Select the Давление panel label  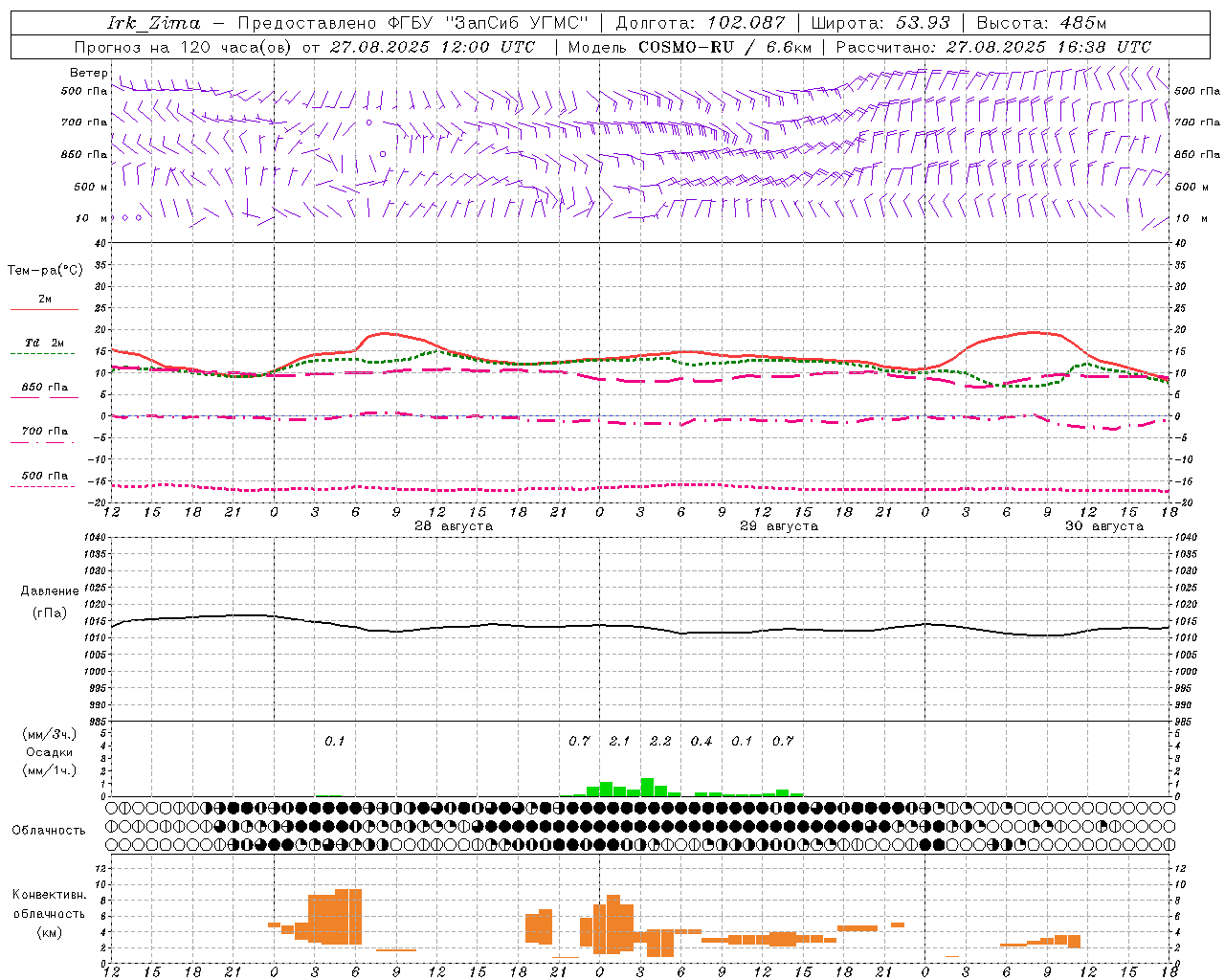50,591
